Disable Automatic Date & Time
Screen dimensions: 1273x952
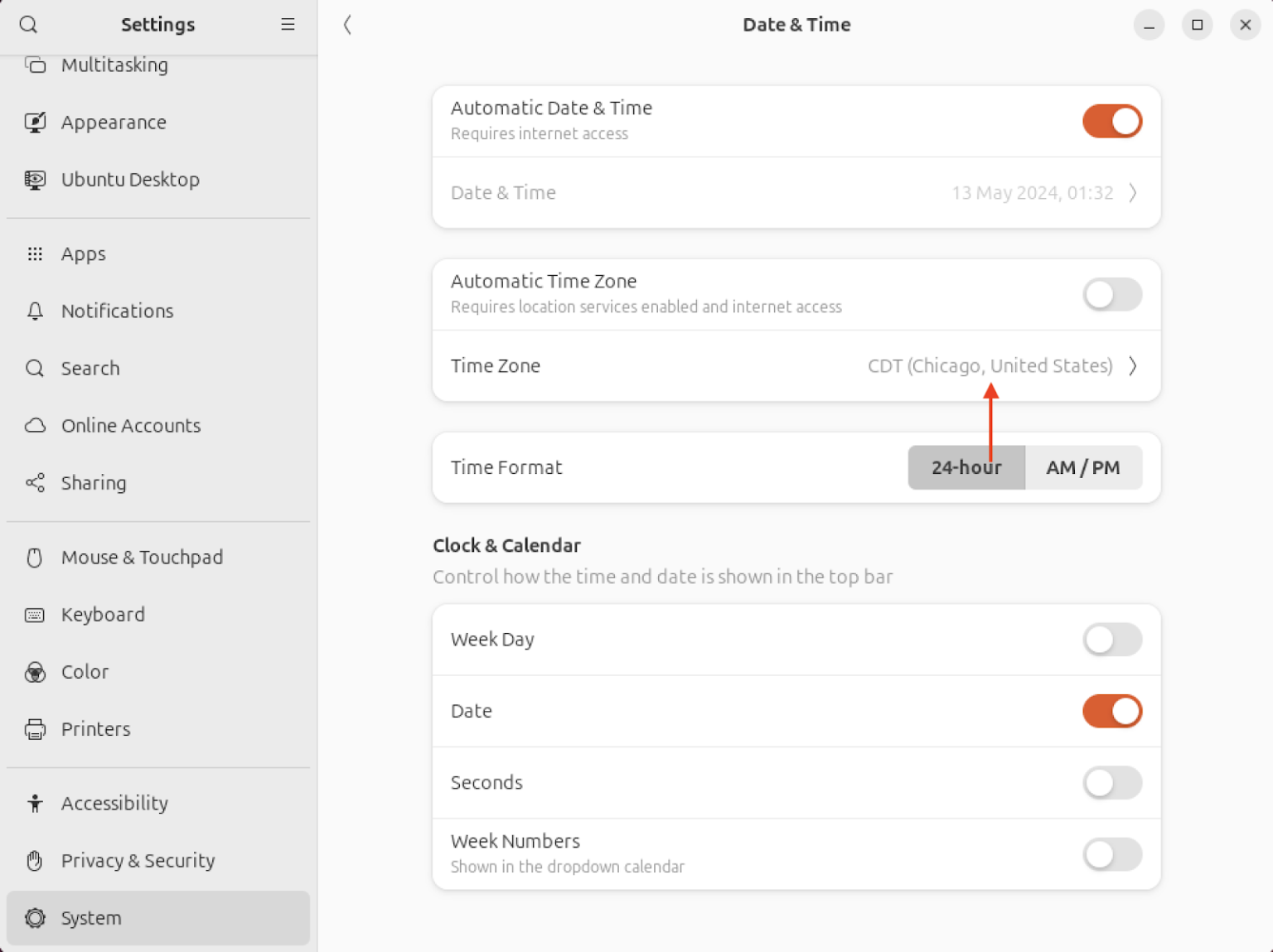pos(1111,121)
